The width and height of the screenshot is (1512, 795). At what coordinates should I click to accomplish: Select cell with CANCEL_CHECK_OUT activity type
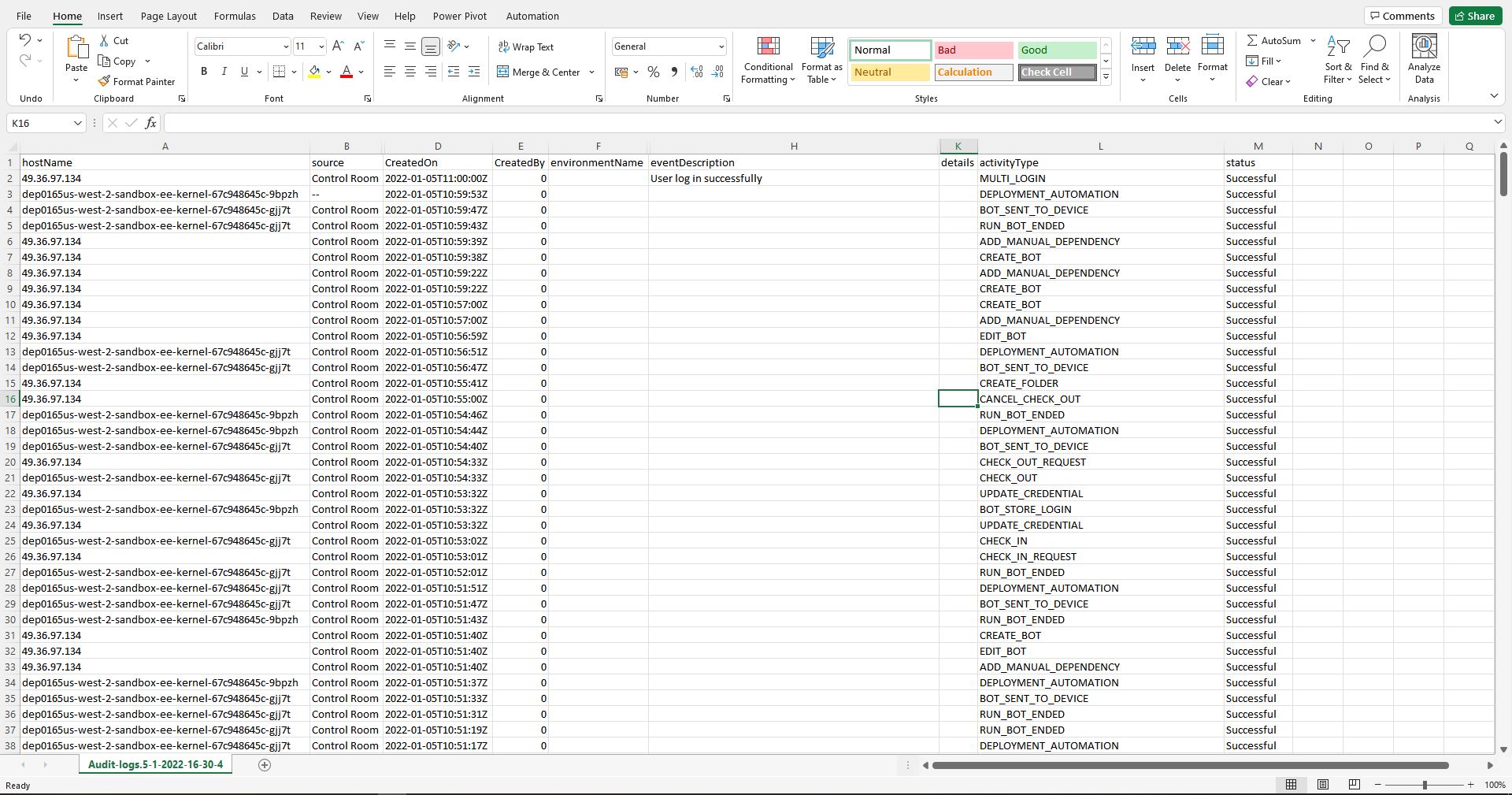tap(1029, 399)
